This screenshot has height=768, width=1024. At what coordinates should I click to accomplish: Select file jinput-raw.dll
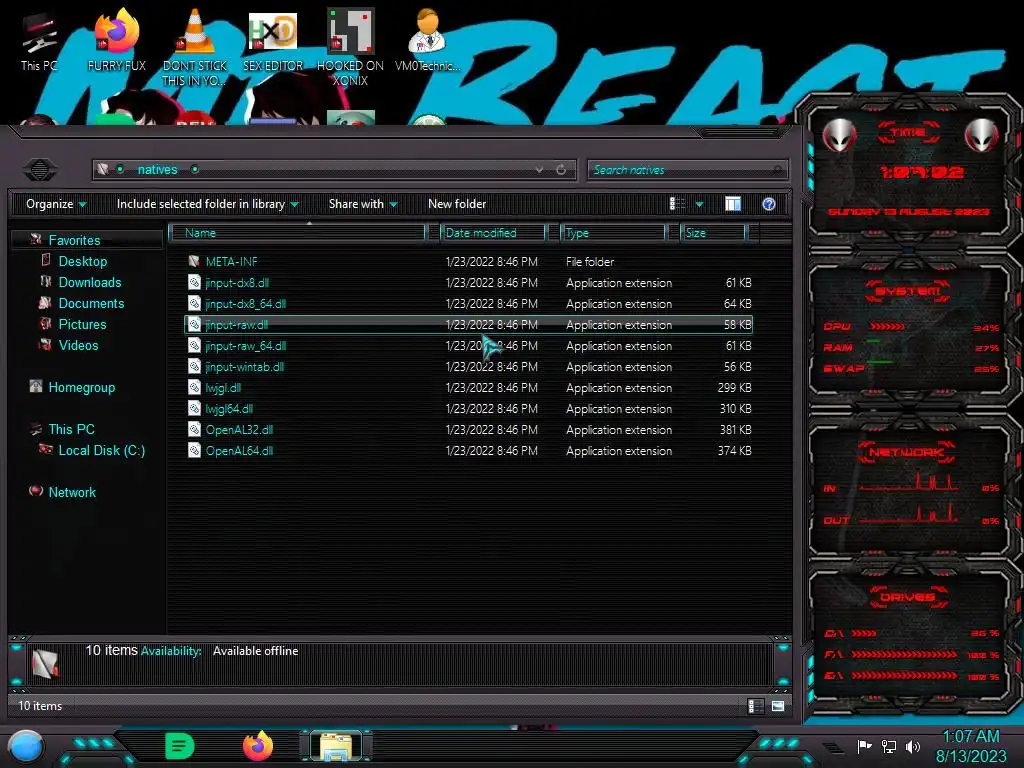pos(469,325)
